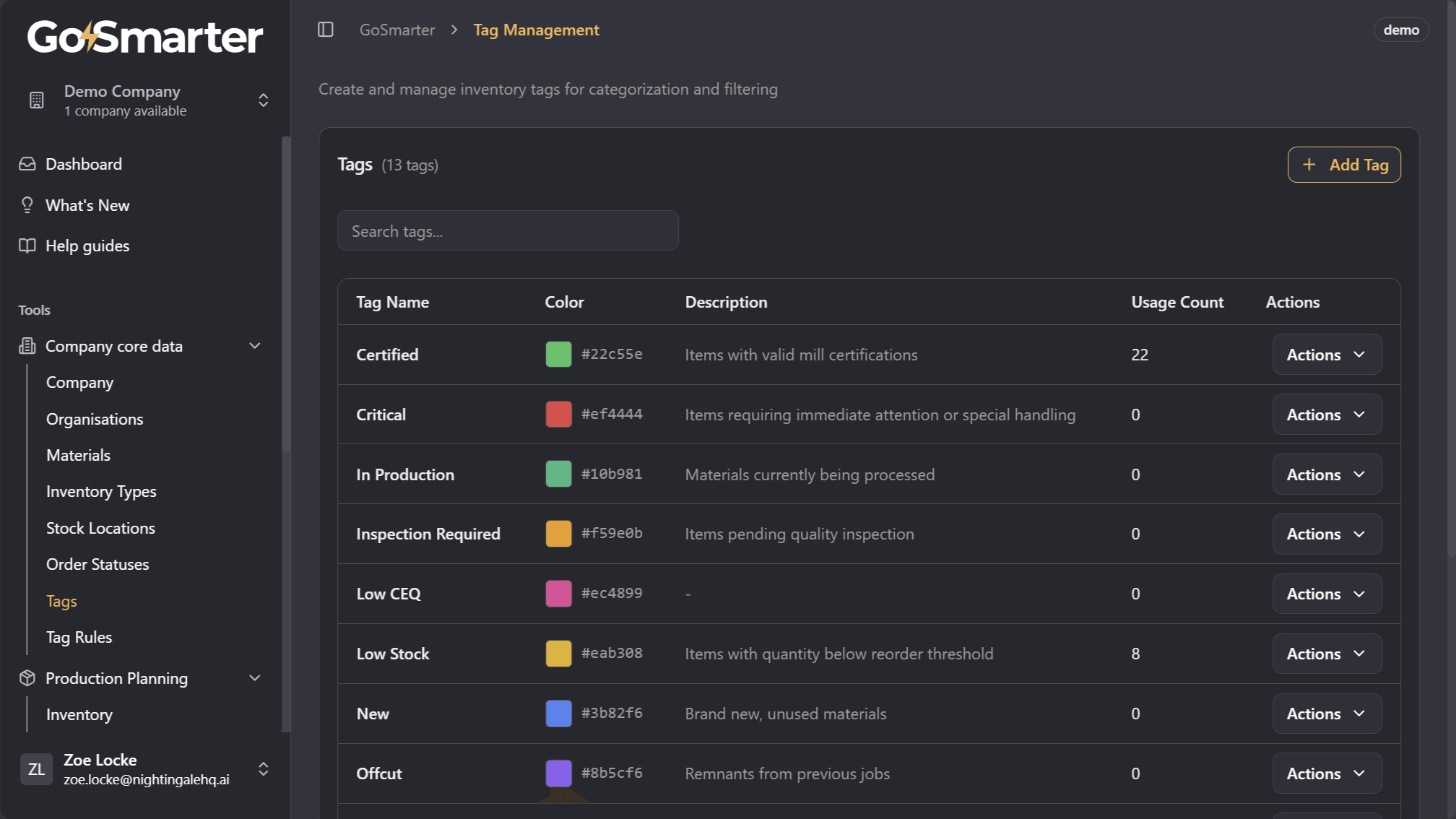The height and width of the screenshot is (819, 1456).
Task: Open Help guides via the book icon
Action: (x=26, y=246)
